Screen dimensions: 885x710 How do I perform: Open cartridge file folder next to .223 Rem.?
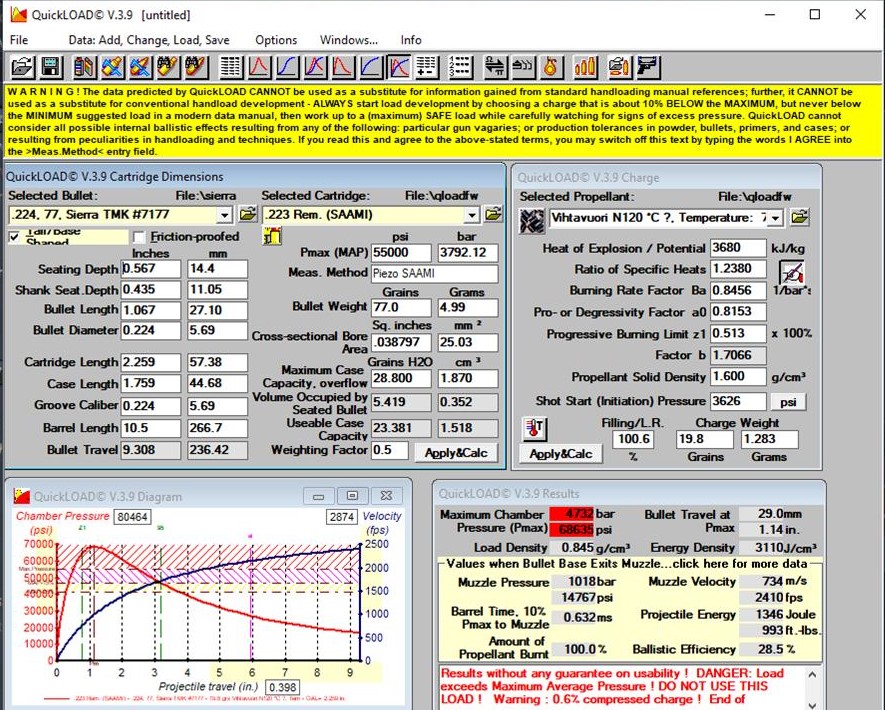pyautogui.click(x=493, y=214)
